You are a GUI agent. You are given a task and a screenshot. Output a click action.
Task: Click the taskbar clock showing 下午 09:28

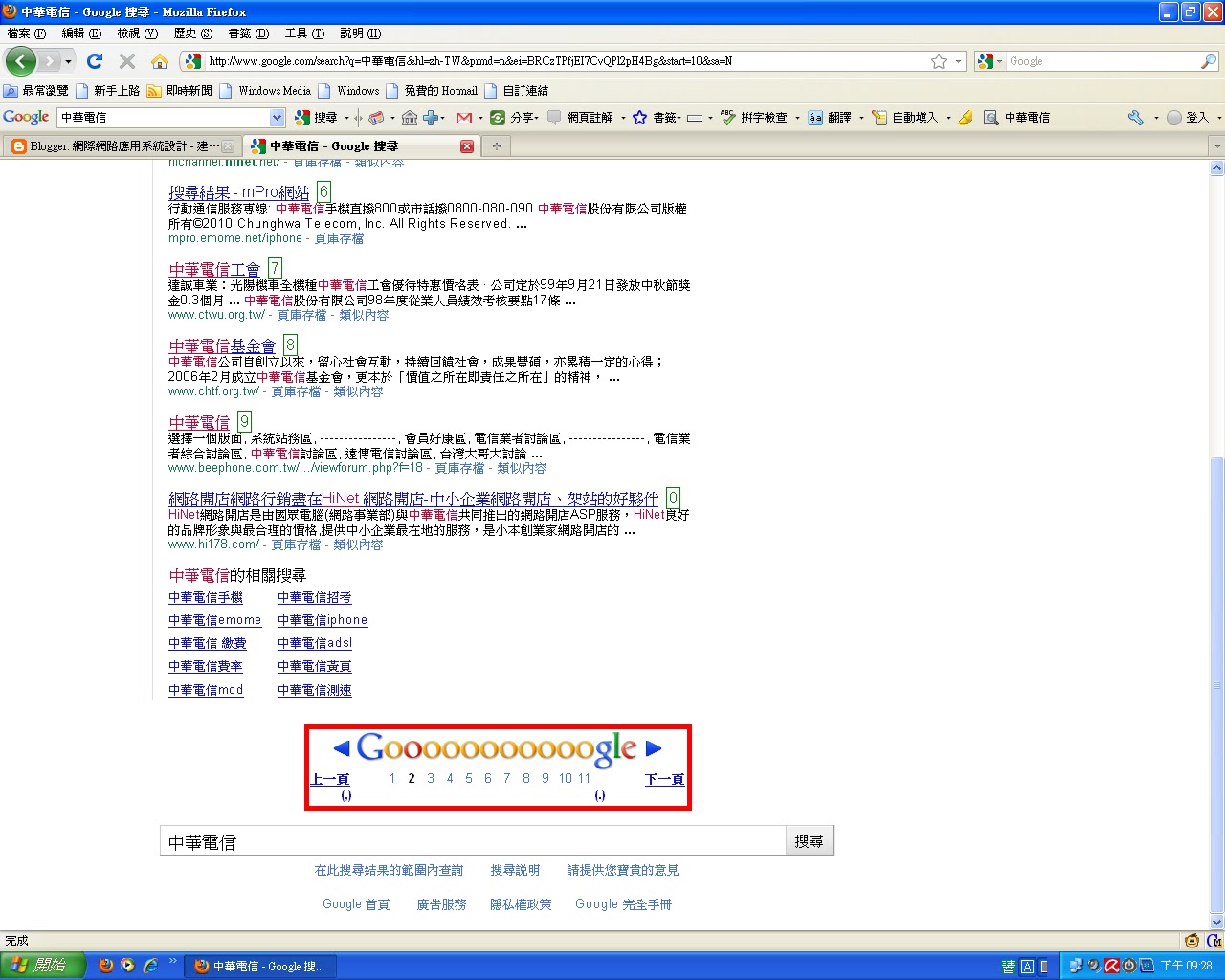coord(1187,966)
